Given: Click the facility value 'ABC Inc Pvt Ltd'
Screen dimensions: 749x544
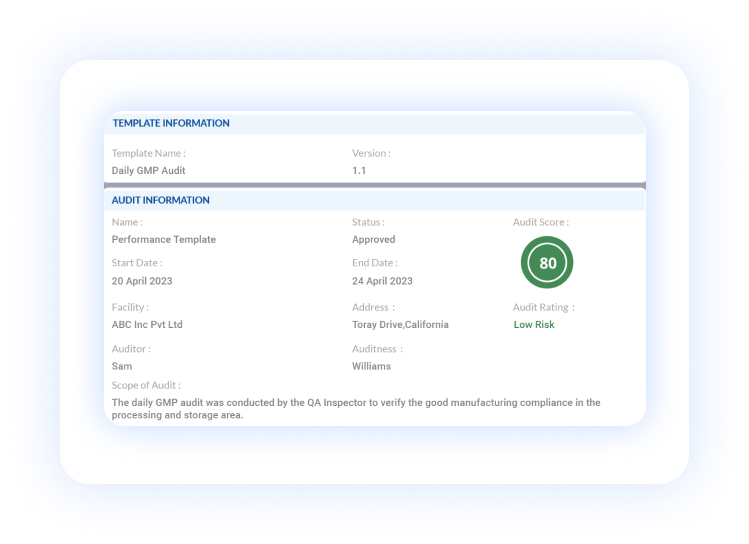Looking at the screenshot, I should coord(147,324).
